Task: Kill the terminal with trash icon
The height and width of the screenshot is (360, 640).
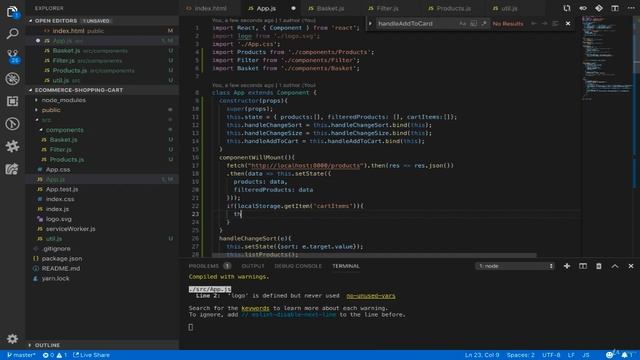Action: (599, 266)
